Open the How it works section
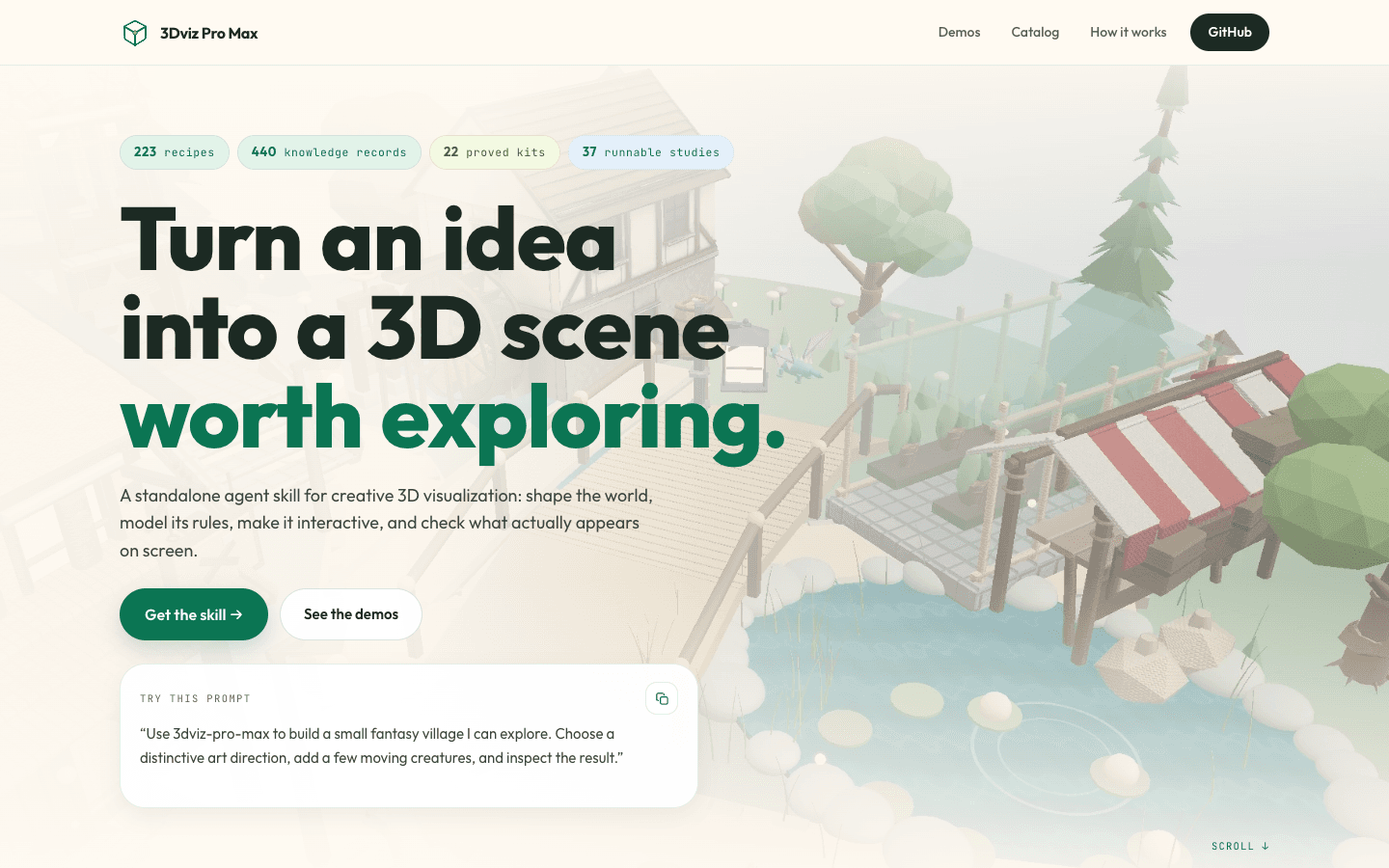The image size is (1389, 868). point(1128,32)
